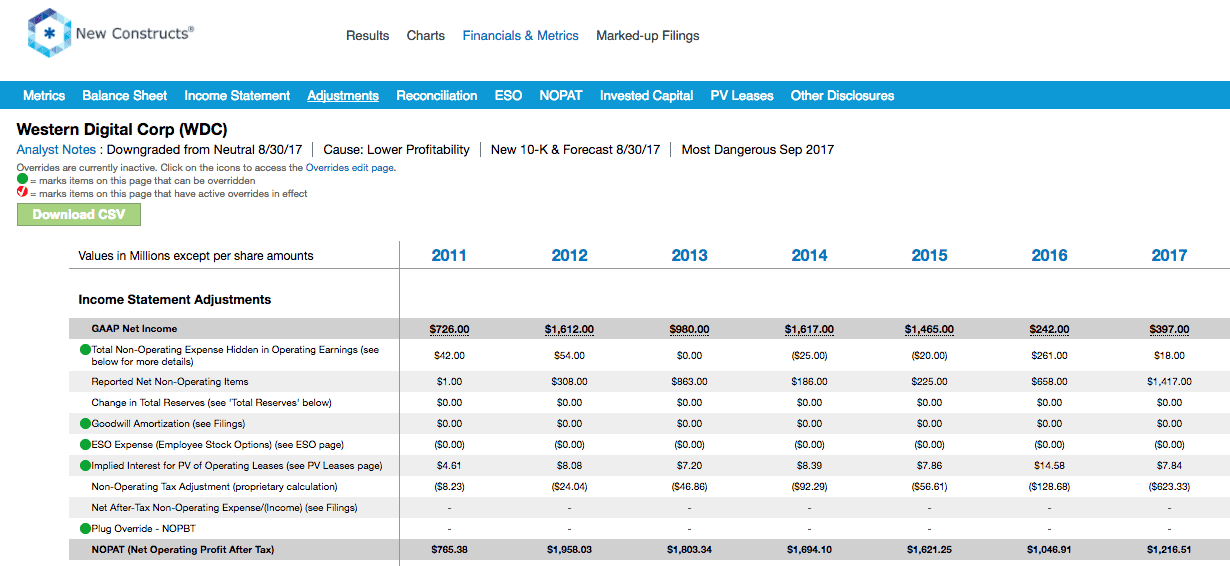Image resolution: width=1230 pixels, height=566 pixels.
Task: Click New 10-K & Forecast 8/30/17 note
Action: (x=576, y=150)
